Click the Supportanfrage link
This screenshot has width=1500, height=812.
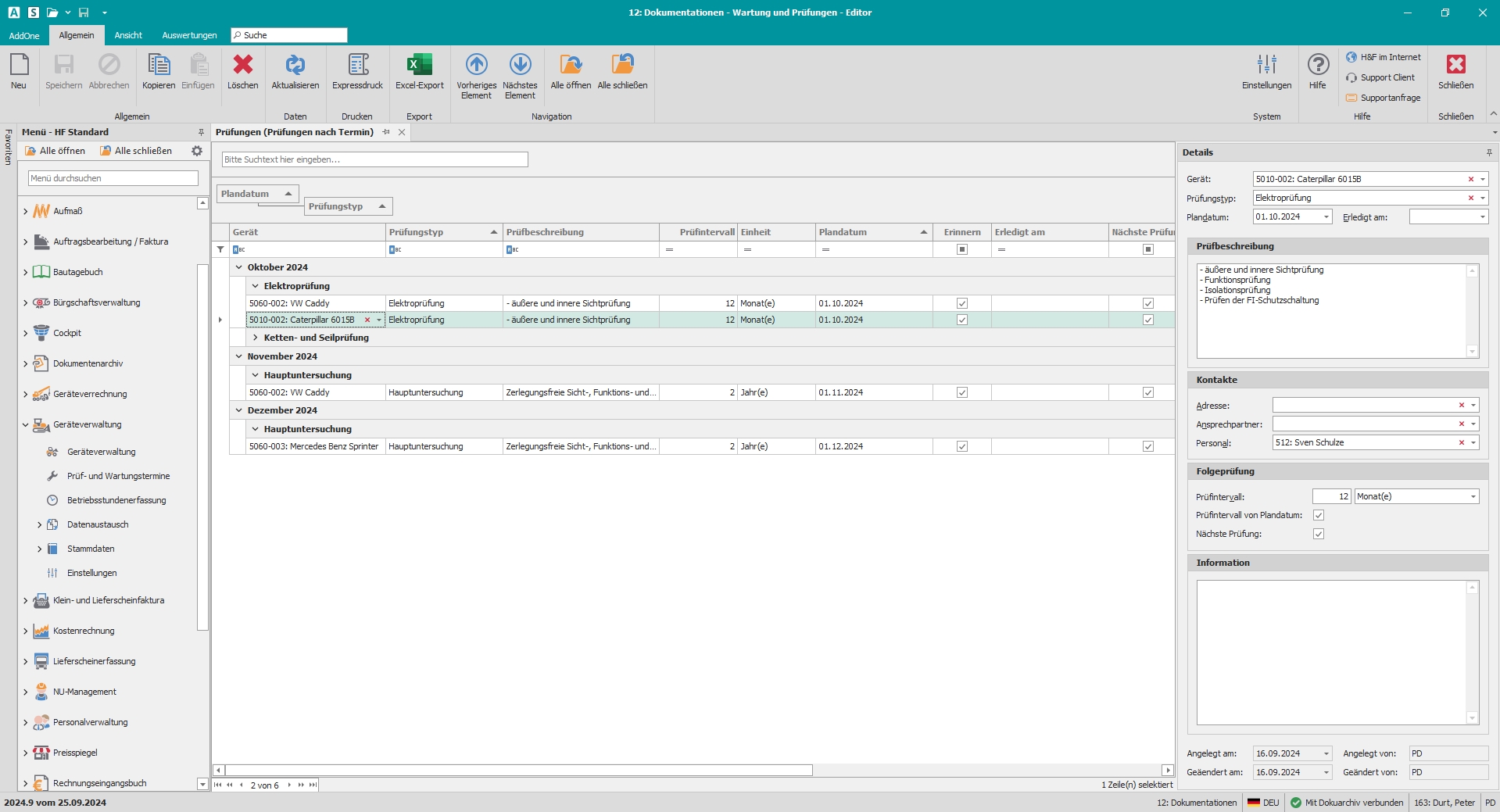tap(1390, 98)
